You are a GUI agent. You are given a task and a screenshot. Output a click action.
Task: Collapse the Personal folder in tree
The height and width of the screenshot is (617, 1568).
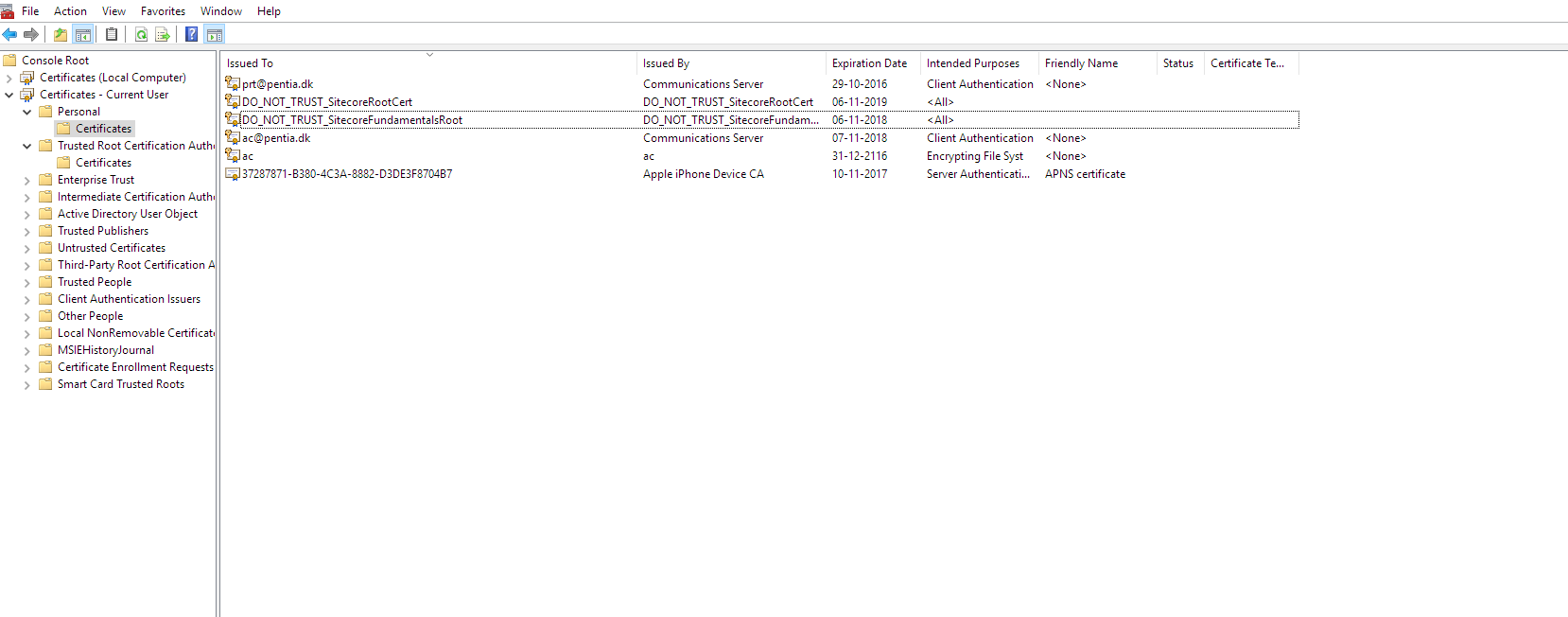tap(27, 113)
